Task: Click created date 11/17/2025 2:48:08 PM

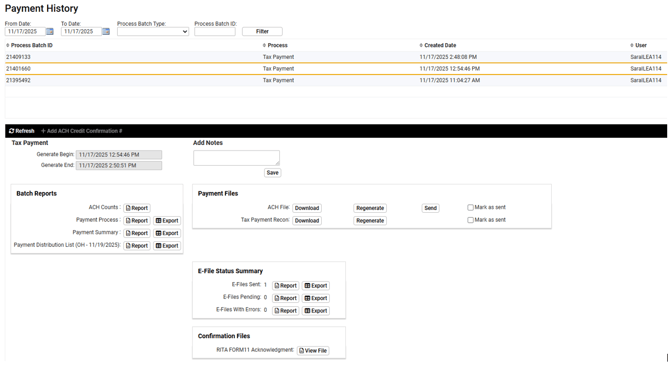Action: [448, 57]
